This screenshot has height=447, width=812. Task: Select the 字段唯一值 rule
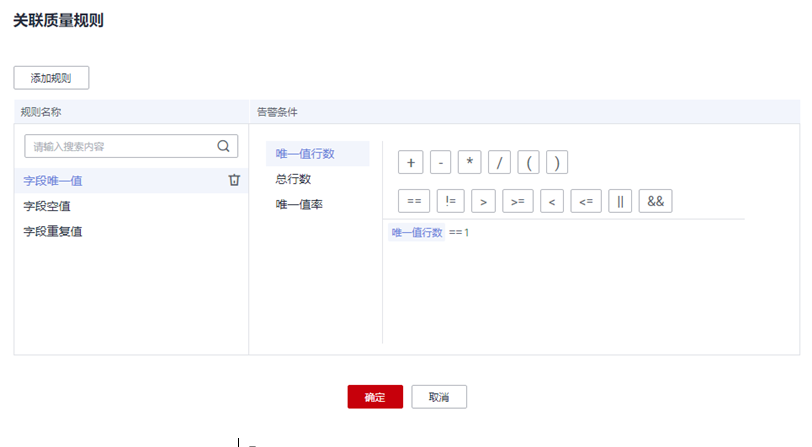click(131, 180)
